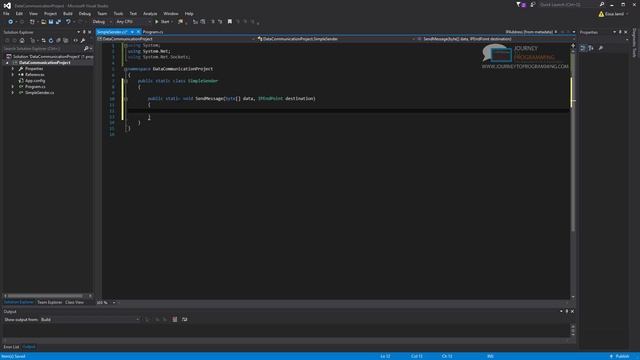Select SimpleSender.cs in Solution Explorer
The image size is (640, 360).
tap(39, 93)
